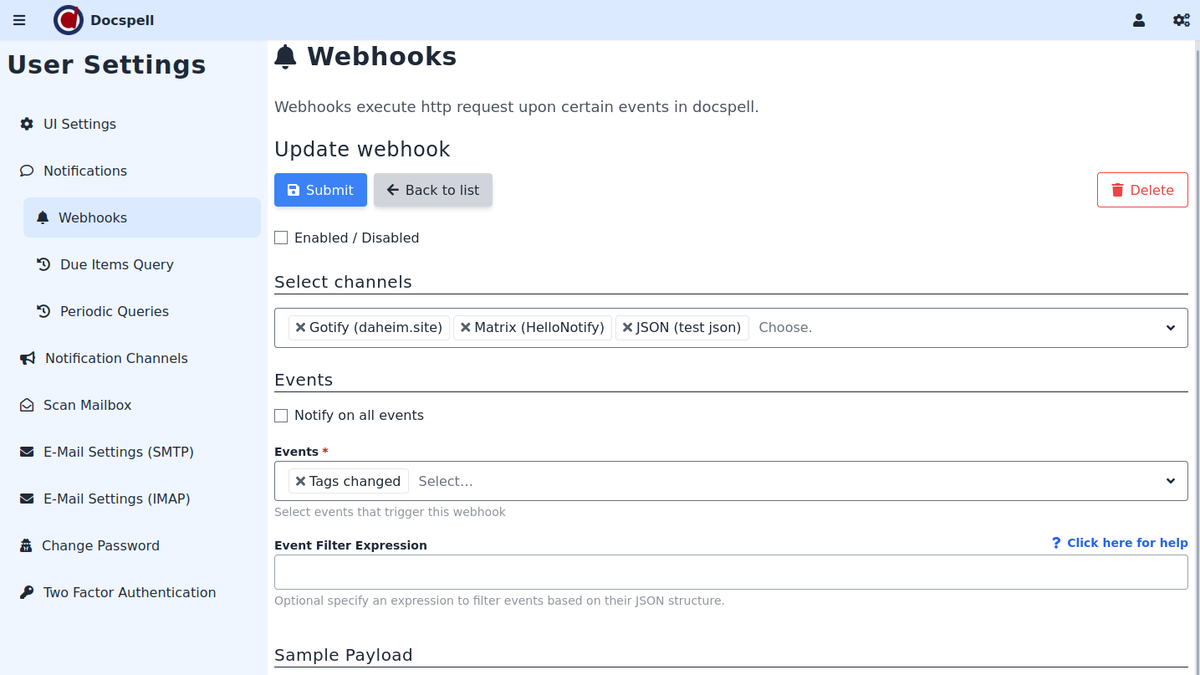Click the Docspell logo icon
Viewport: 1200px width, 675px height.
click(68, 20)
